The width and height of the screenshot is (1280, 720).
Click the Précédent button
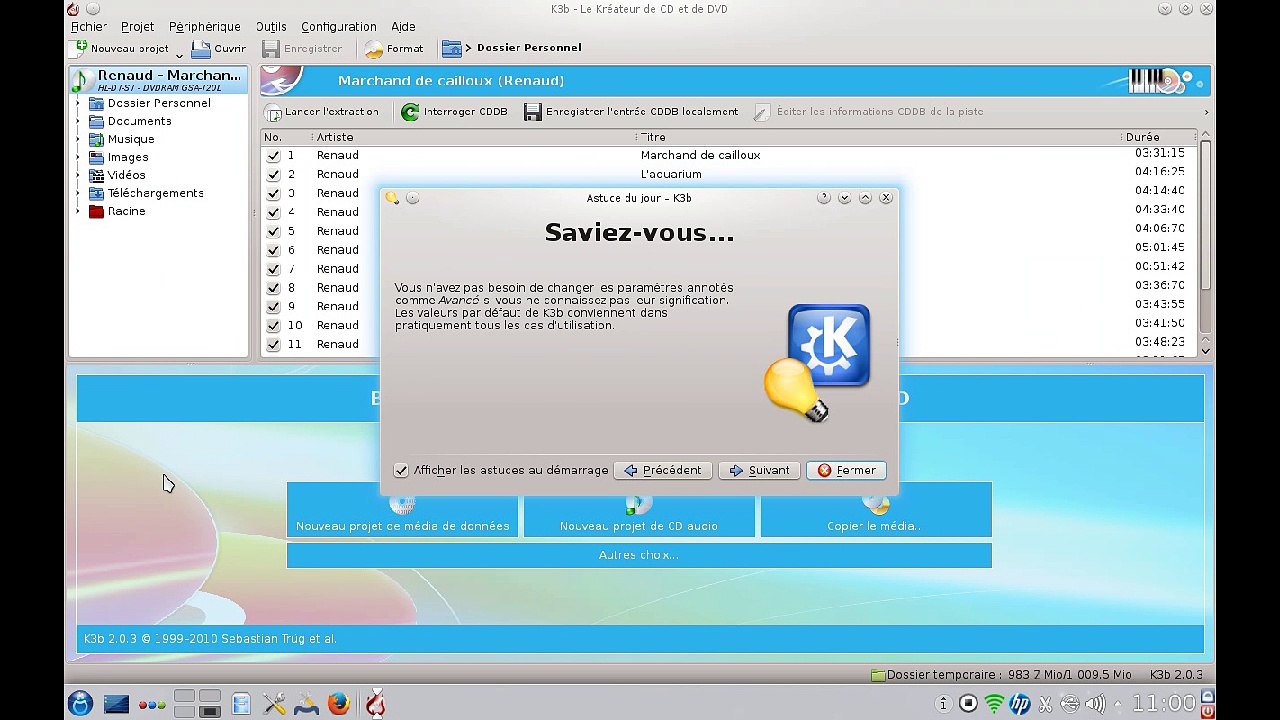[x=662, y=470]
